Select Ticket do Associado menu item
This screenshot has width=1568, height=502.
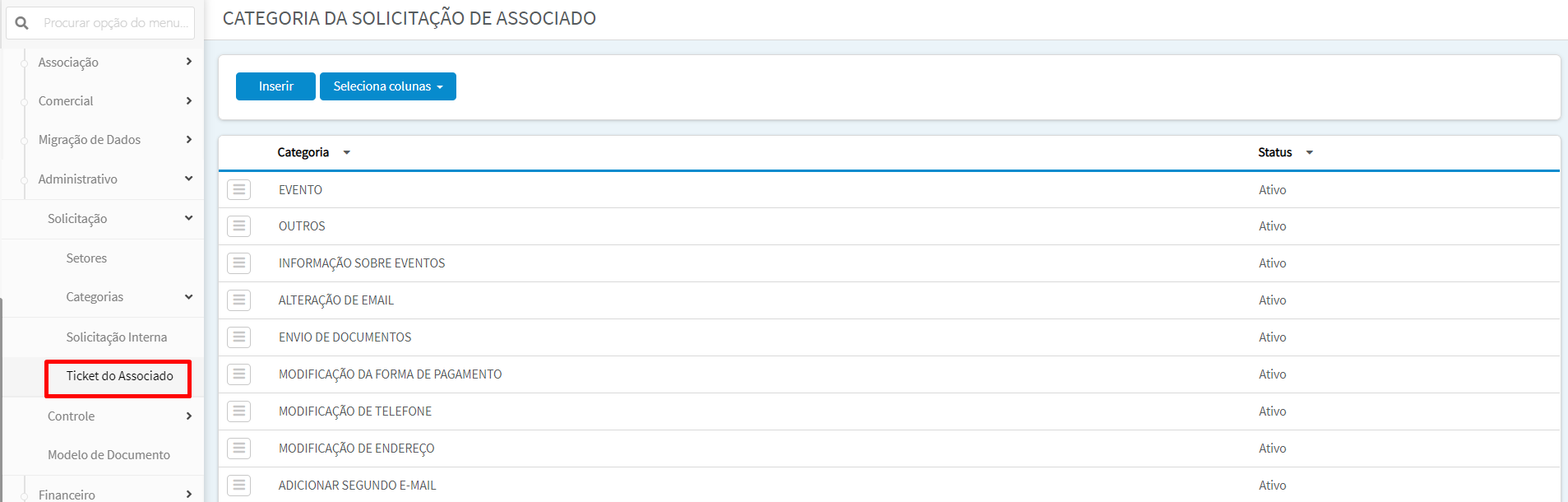coord(118,376)
